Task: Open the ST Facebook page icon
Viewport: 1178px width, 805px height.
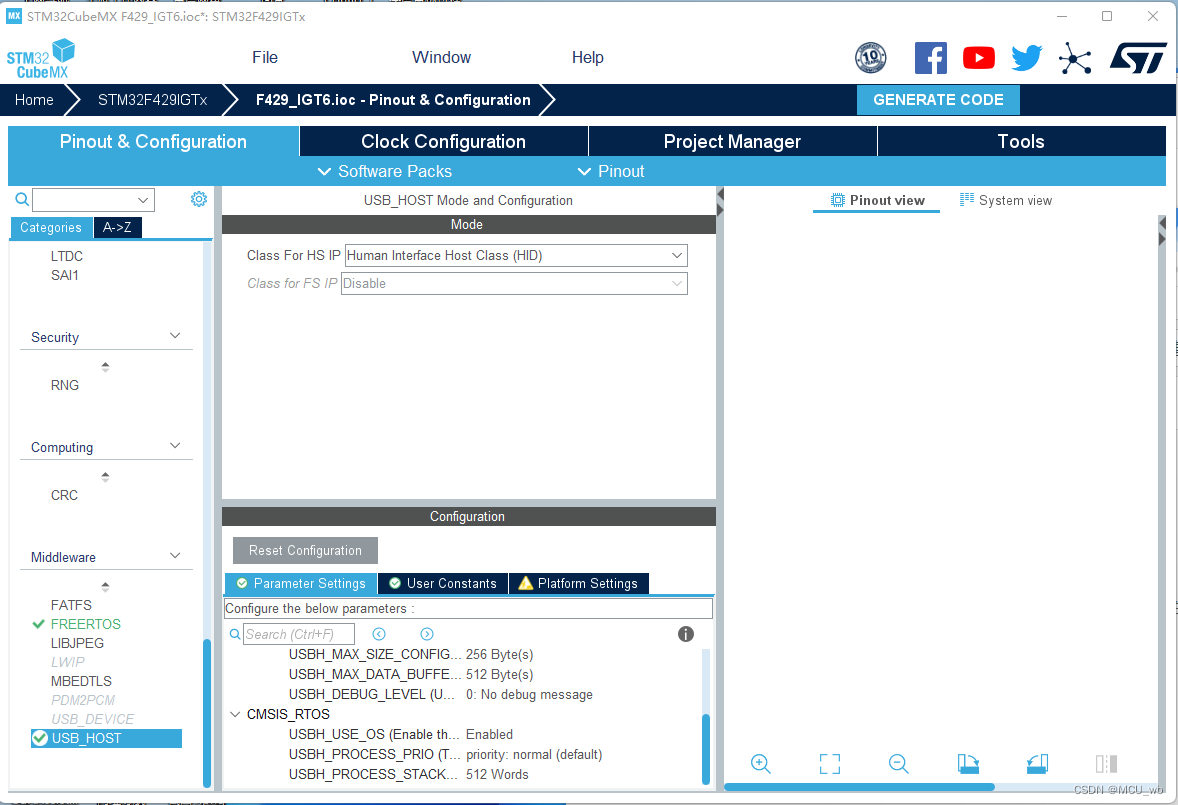Action: coord(930,58)
